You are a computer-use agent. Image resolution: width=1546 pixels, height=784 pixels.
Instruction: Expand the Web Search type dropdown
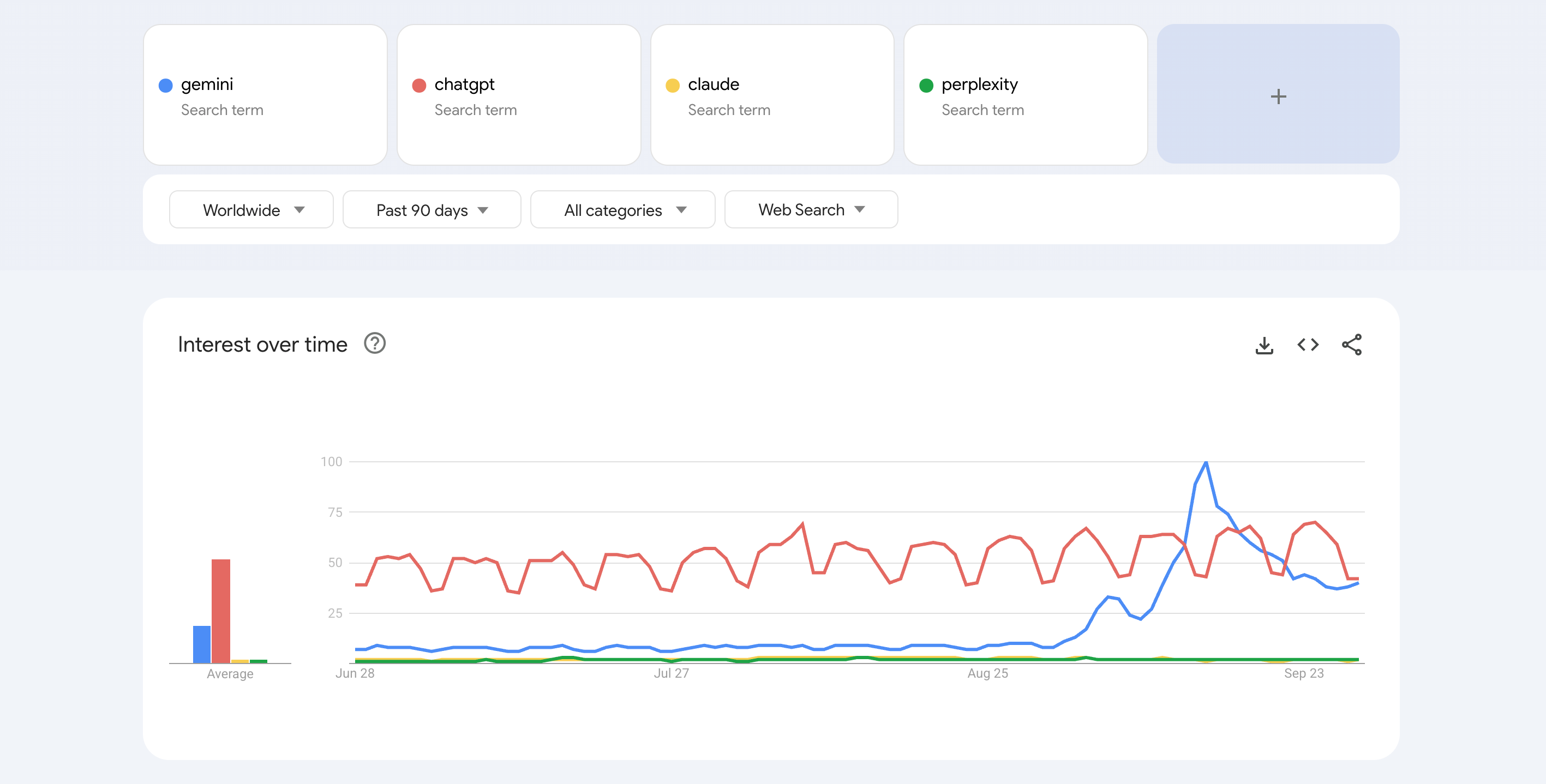[811, 210]
